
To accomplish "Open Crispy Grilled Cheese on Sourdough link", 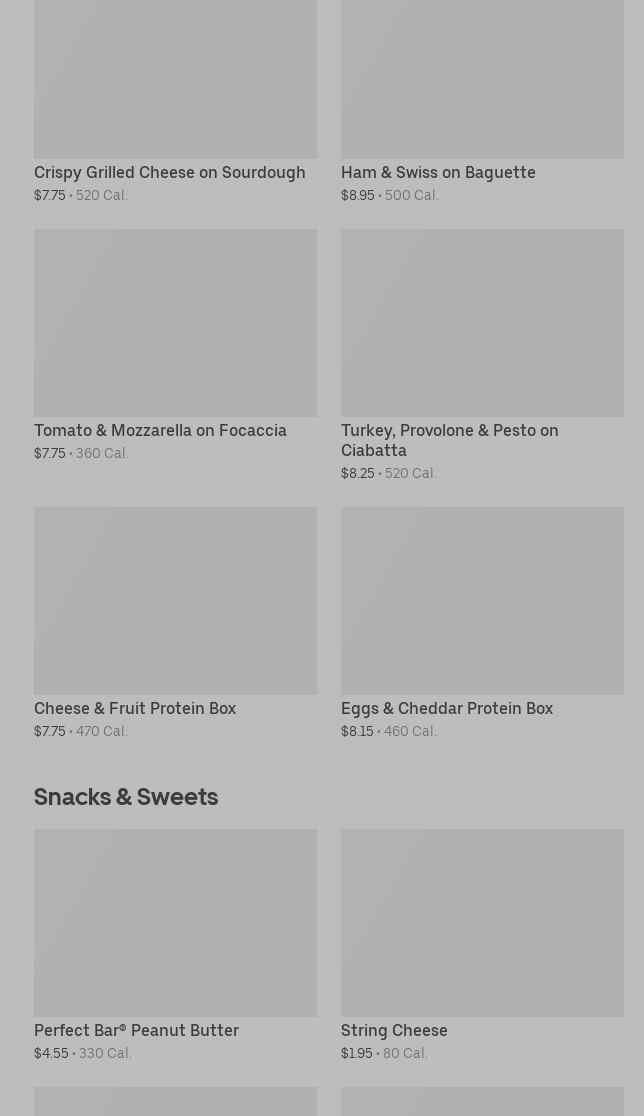I will tap(169, 172).
